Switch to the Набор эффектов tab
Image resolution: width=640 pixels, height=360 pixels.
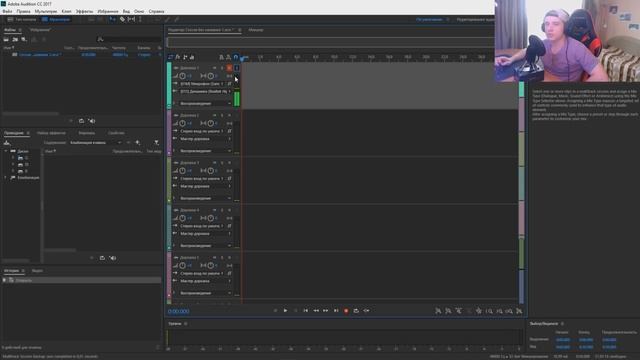(51, 133)
